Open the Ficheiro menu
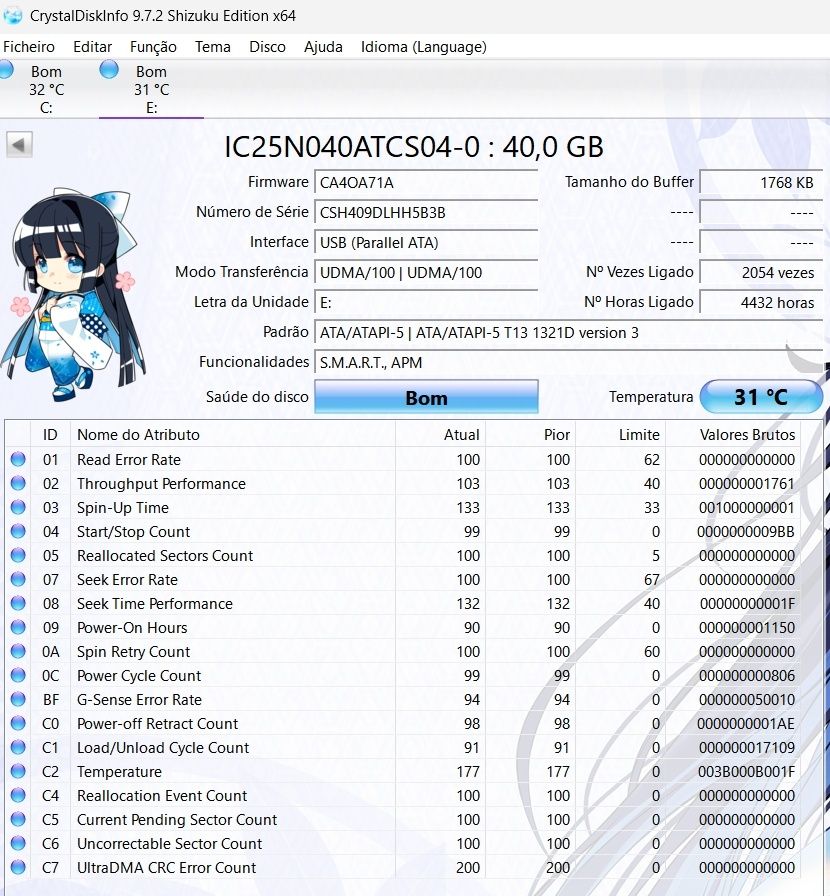 click(x=29, y=47)
